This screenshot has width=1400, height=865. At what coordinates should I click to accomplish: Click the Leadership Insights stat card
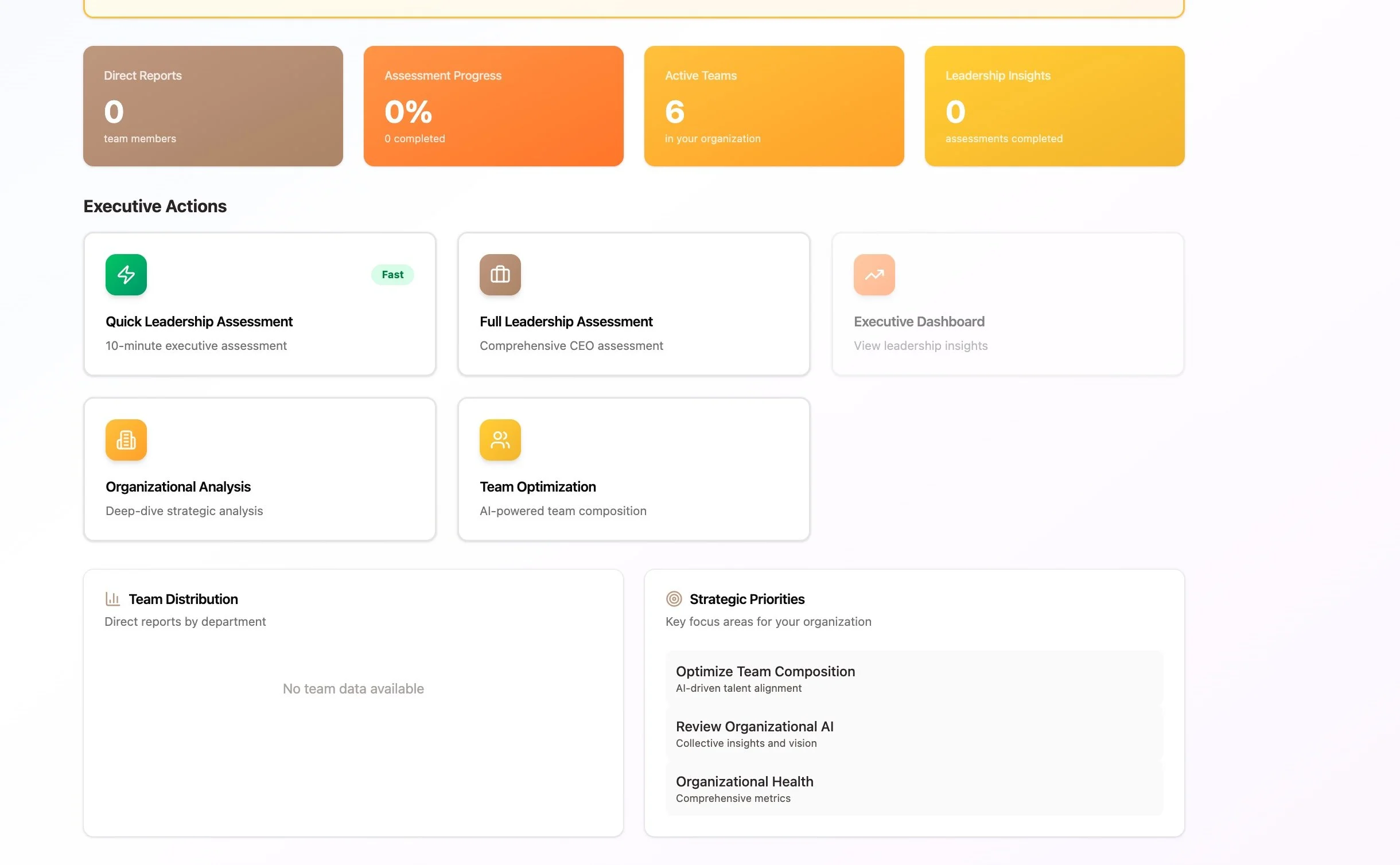pyautogui.click(x=1054, y=106)
